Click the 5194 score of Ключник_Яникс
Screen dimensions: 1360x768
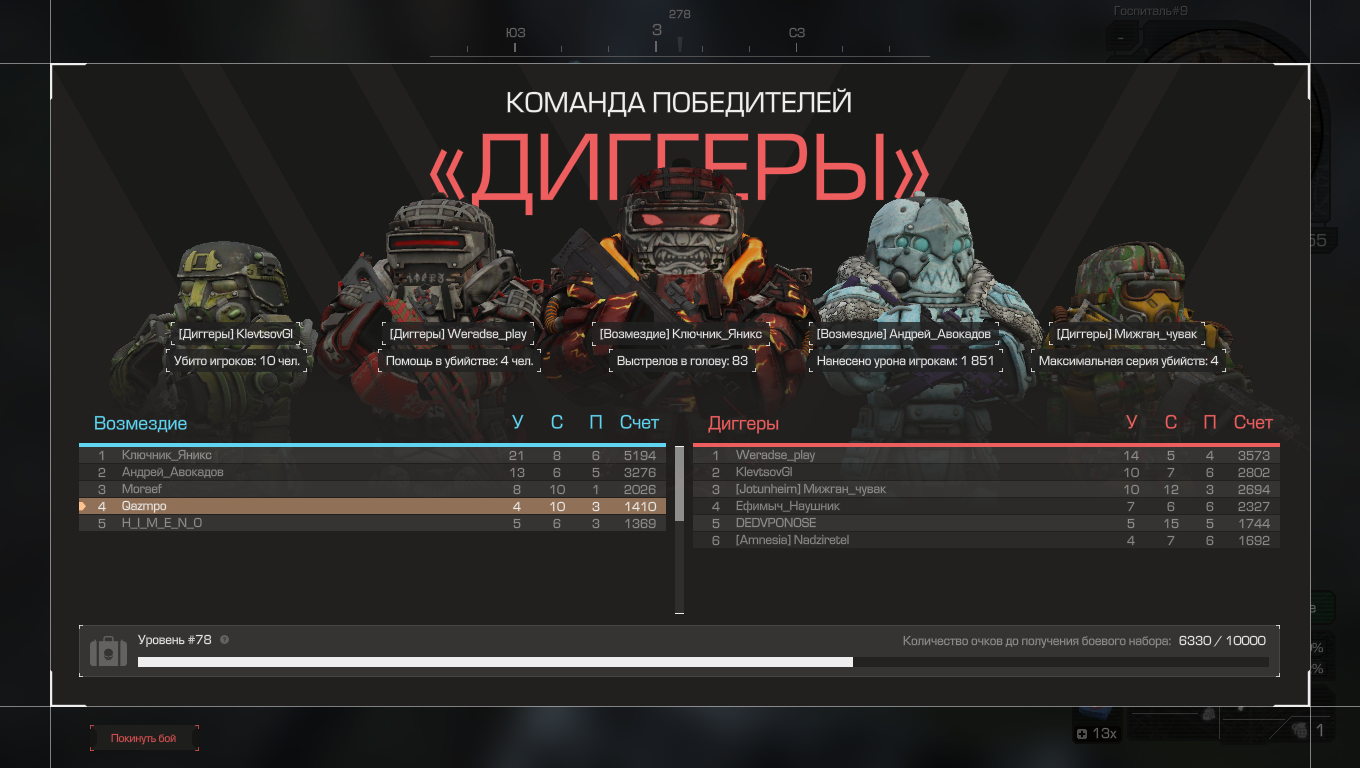[x=639, y=455]
